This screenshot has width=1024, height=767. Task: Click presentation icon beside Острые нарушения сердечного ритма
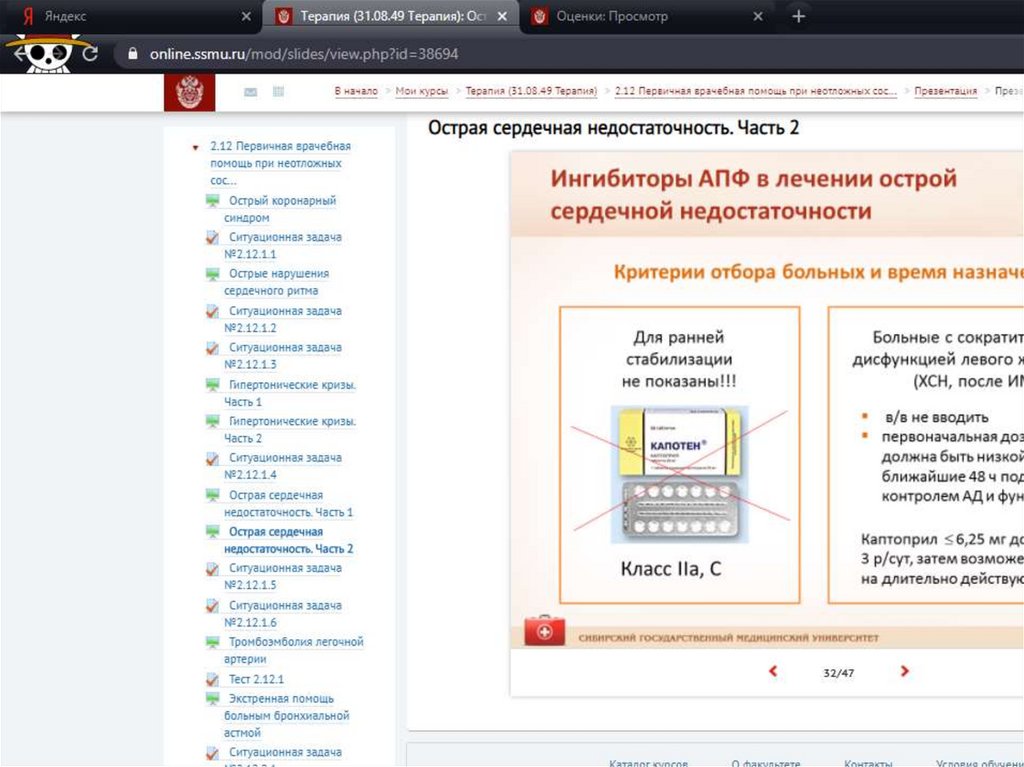[213, 274]
